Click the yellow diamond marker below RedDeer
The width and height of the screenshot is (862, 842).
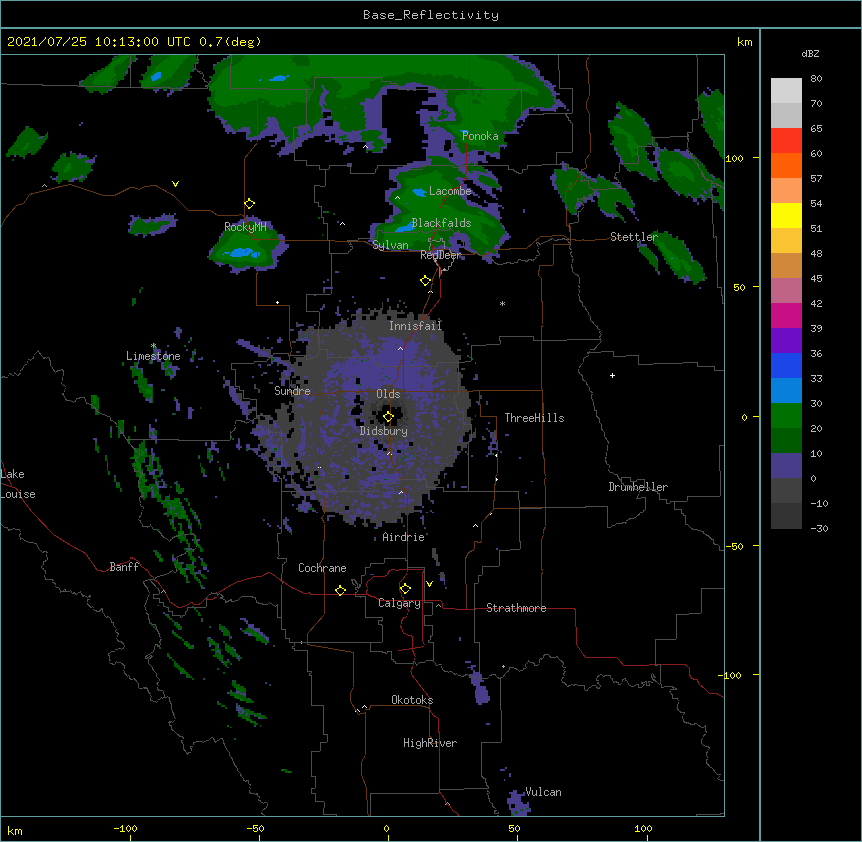pyautogui.click(x=425, y=281)
